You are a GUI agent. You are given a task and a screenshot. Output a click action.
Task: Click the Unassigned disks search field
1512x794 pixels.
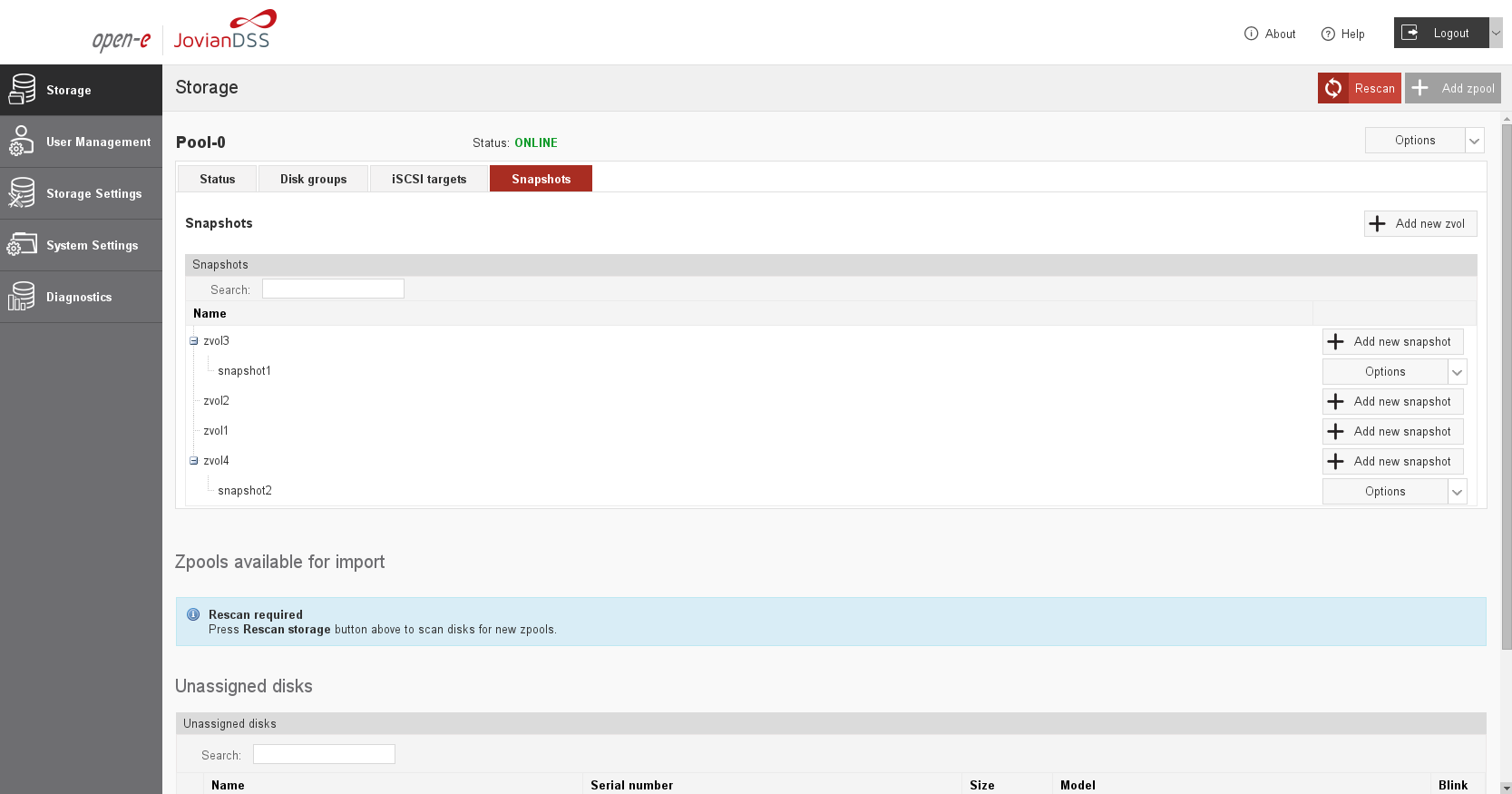coord(324,754)
